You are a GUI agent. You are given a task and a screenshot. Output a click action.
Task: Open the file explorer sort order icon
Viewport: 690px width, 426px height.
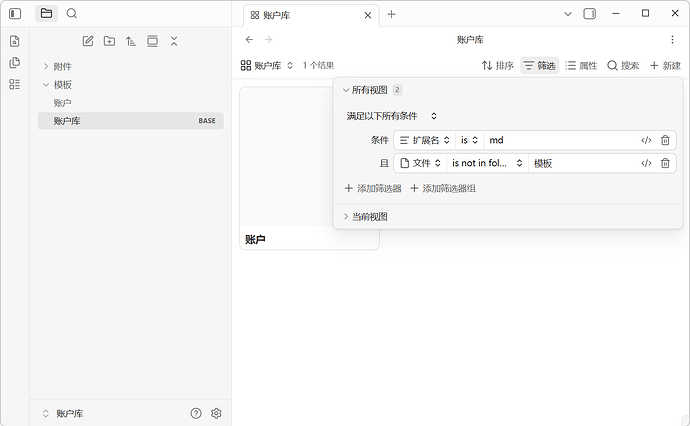pos(130,41)
